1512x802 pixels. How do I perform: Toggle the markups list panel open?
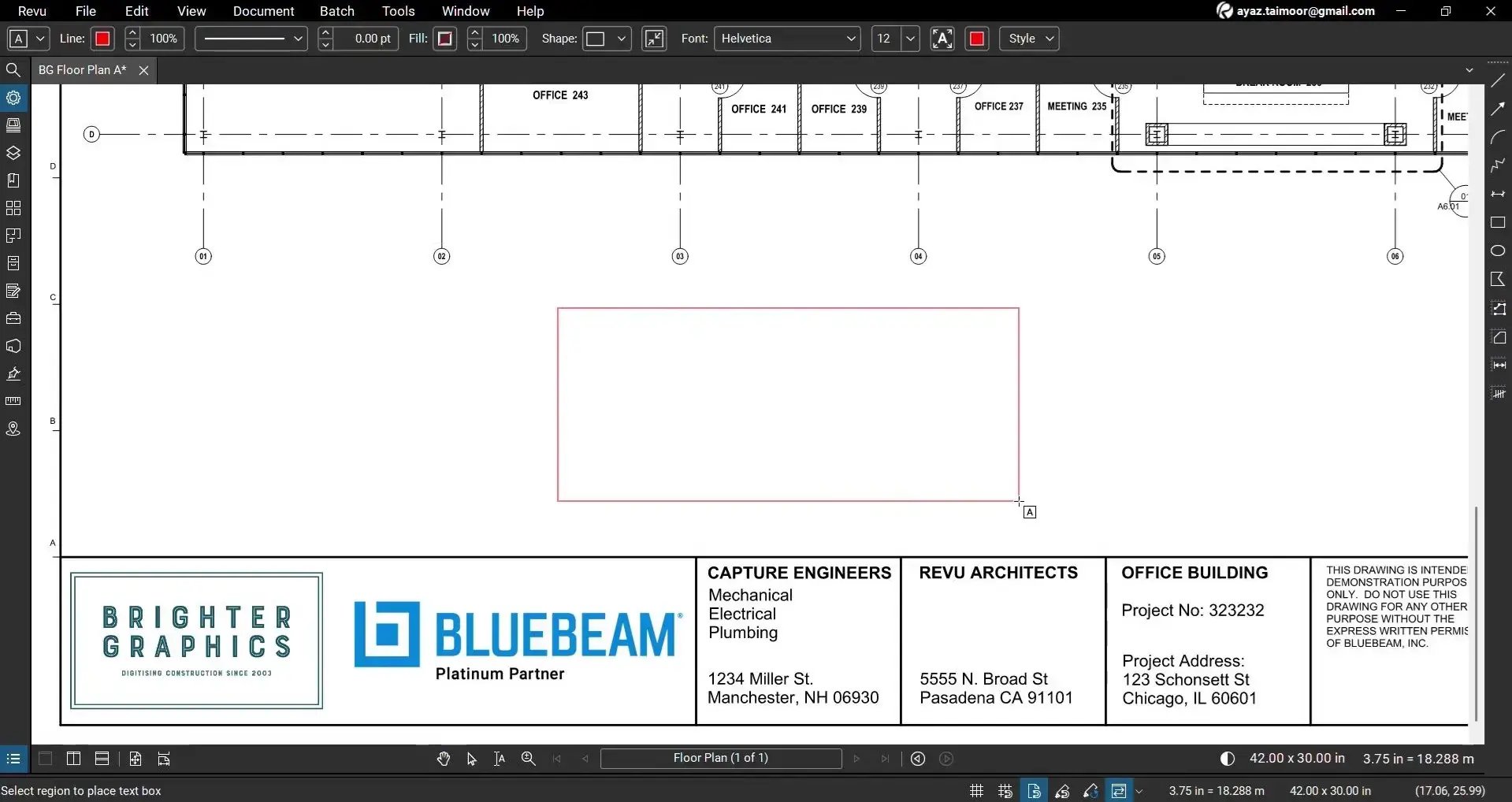[13, 758]
